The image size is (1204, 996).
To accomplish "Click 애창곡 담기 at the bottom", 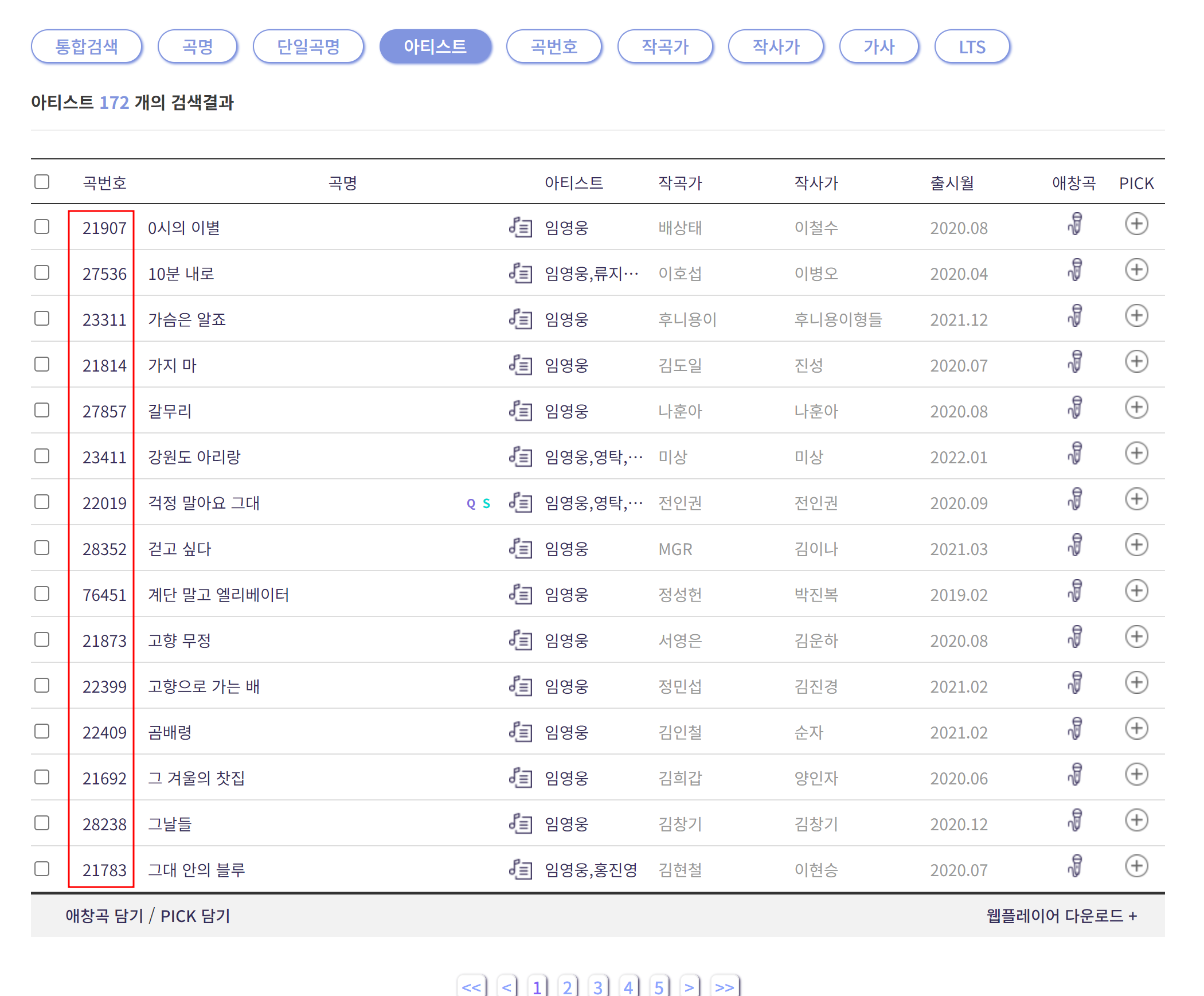I will coord(103,916).
